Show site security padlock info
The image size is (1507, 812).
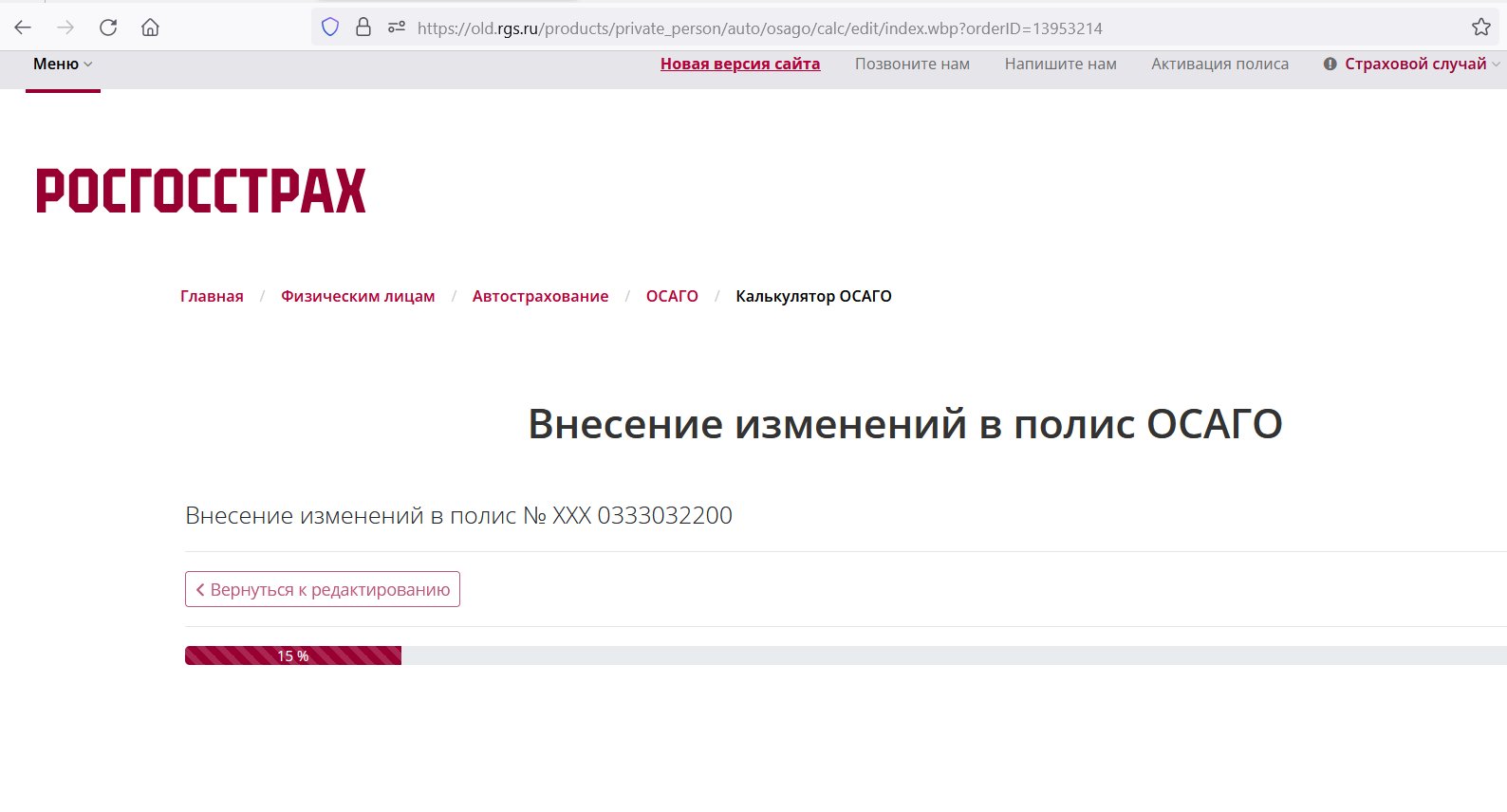pos(363,28)
